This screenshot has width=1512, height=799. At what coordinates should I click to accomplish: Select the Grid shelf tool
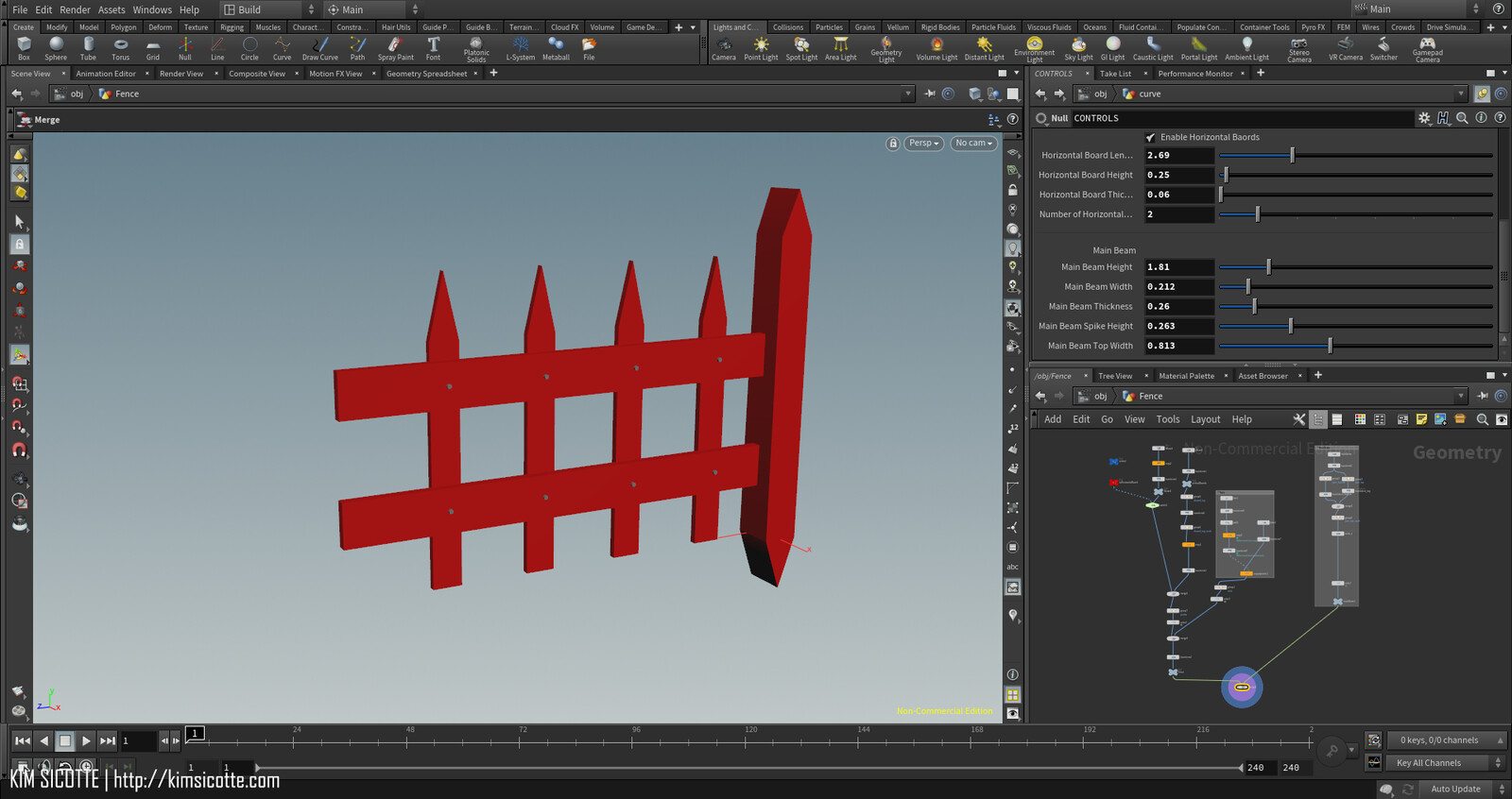[x=152, y=48]
